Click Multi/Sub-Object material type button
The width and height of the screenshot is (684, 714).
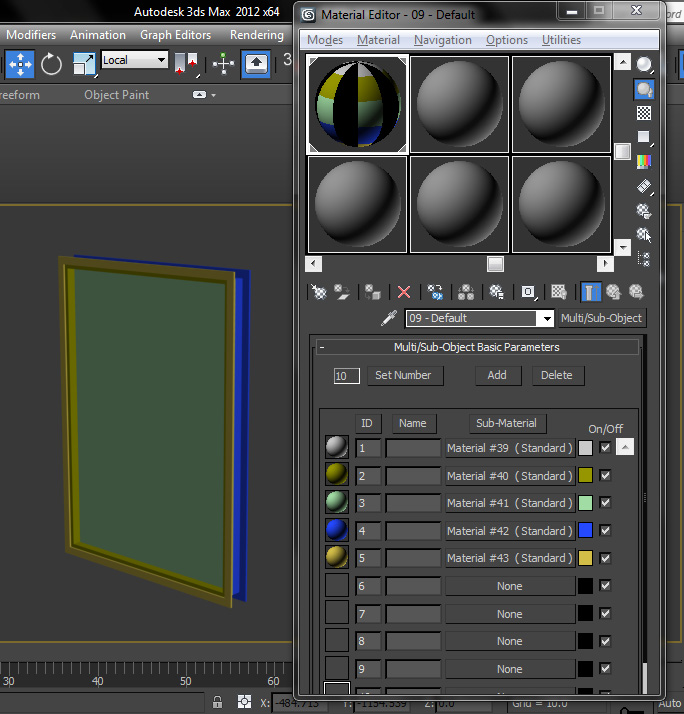[x=602, y=318]
